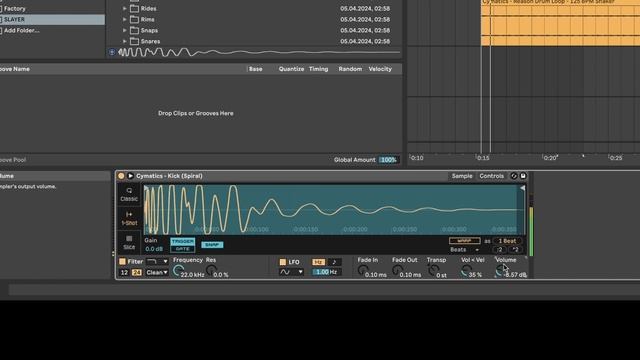
Task: Click the hot-swap sample icon in Simpler
Action: [514, 176]
